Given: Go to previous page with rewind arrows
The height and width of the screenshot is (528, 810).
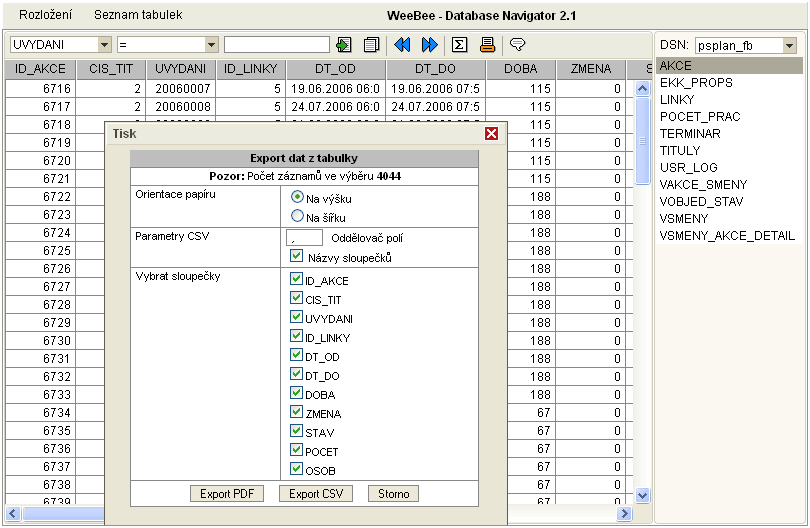Looking at the screenshot, I should (x=403, y=45).
